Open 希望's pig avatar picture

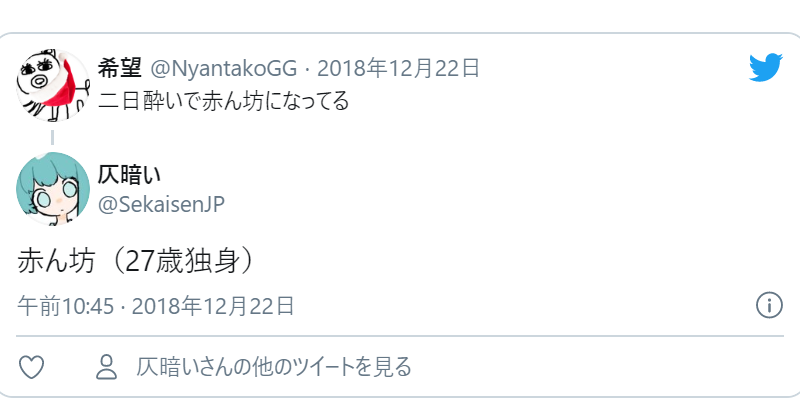tap(53, 85)
